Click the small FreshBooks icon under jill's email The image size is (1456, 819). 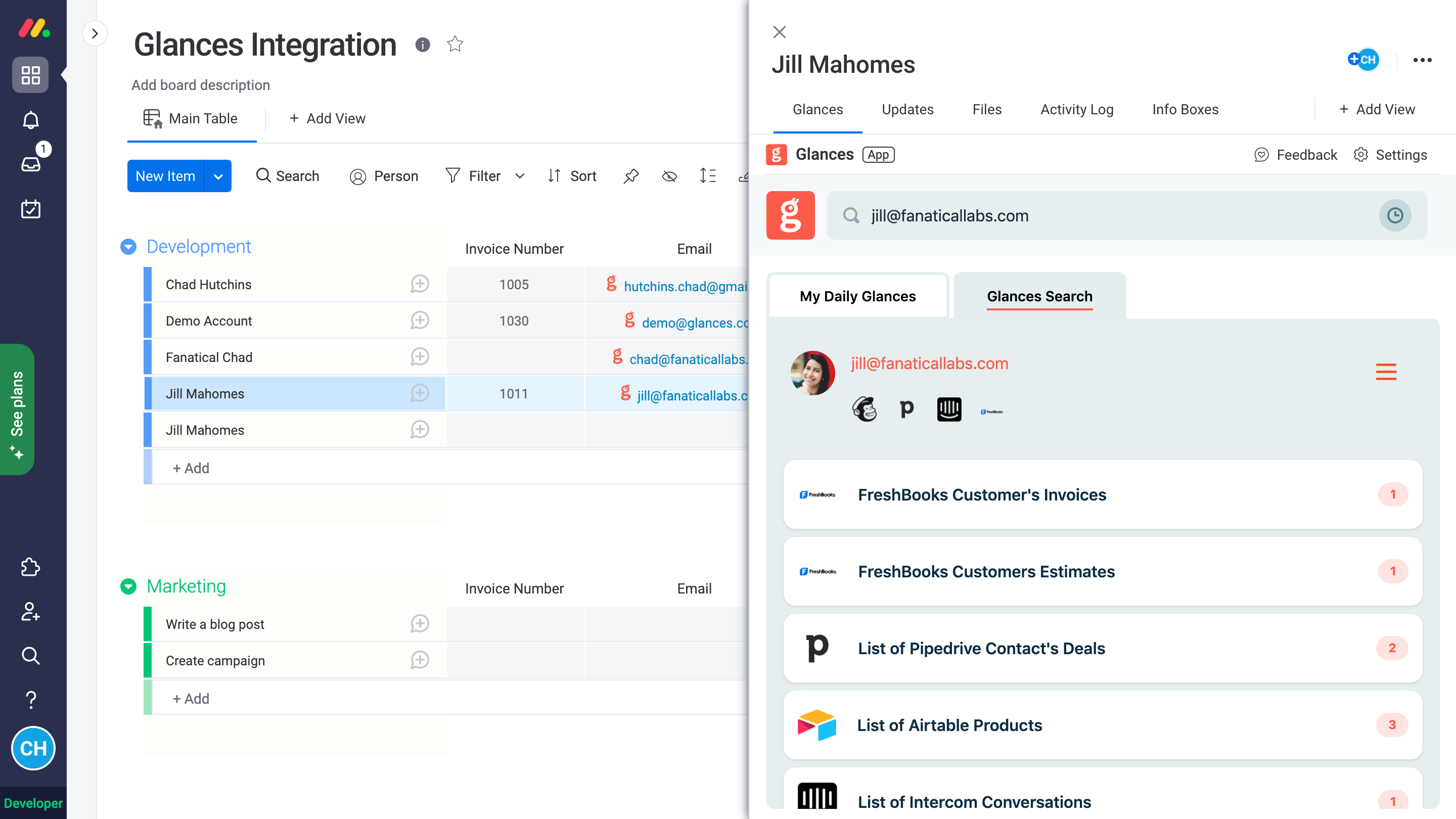click(x=991, y=412)
